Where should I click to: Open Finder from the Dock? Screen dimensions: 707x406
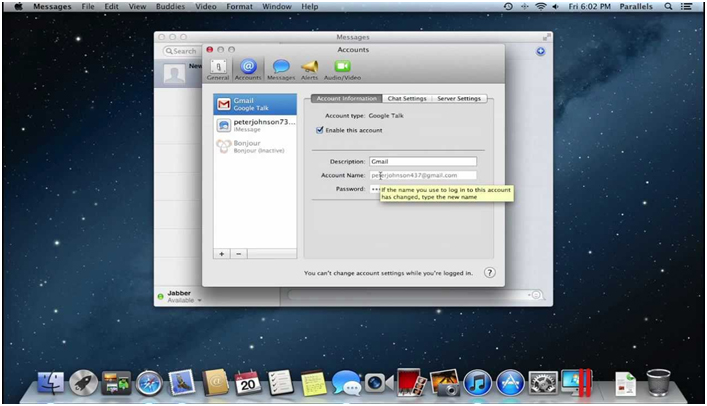click(50, 383)
